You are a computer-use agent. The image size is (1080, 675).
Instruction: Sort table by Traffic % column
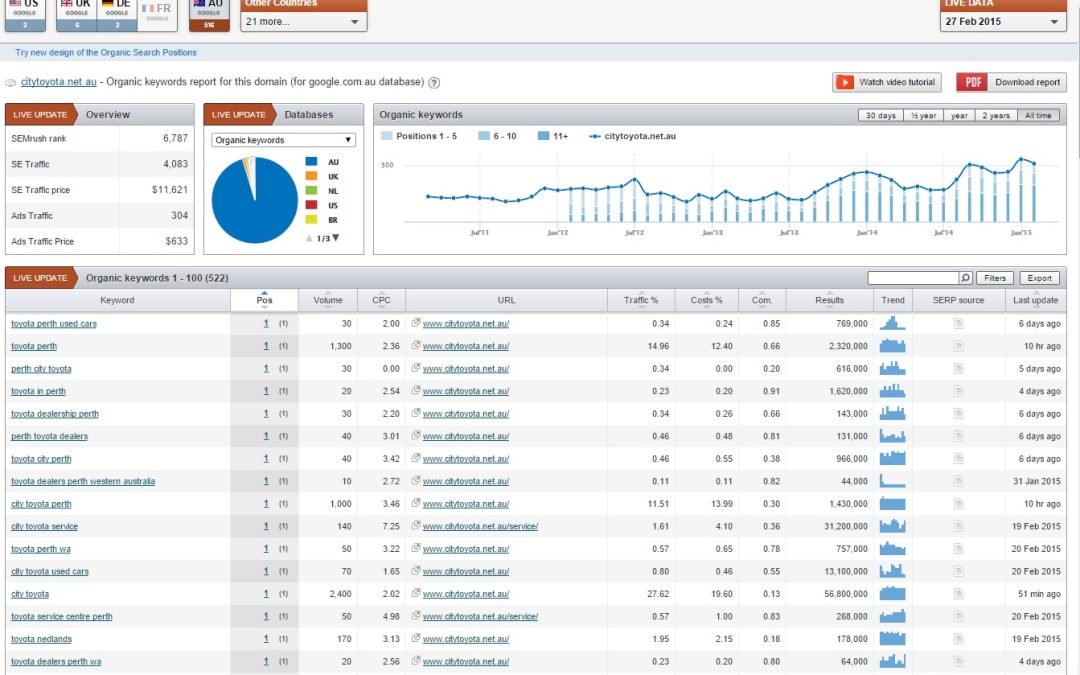(x=641, y=300)
